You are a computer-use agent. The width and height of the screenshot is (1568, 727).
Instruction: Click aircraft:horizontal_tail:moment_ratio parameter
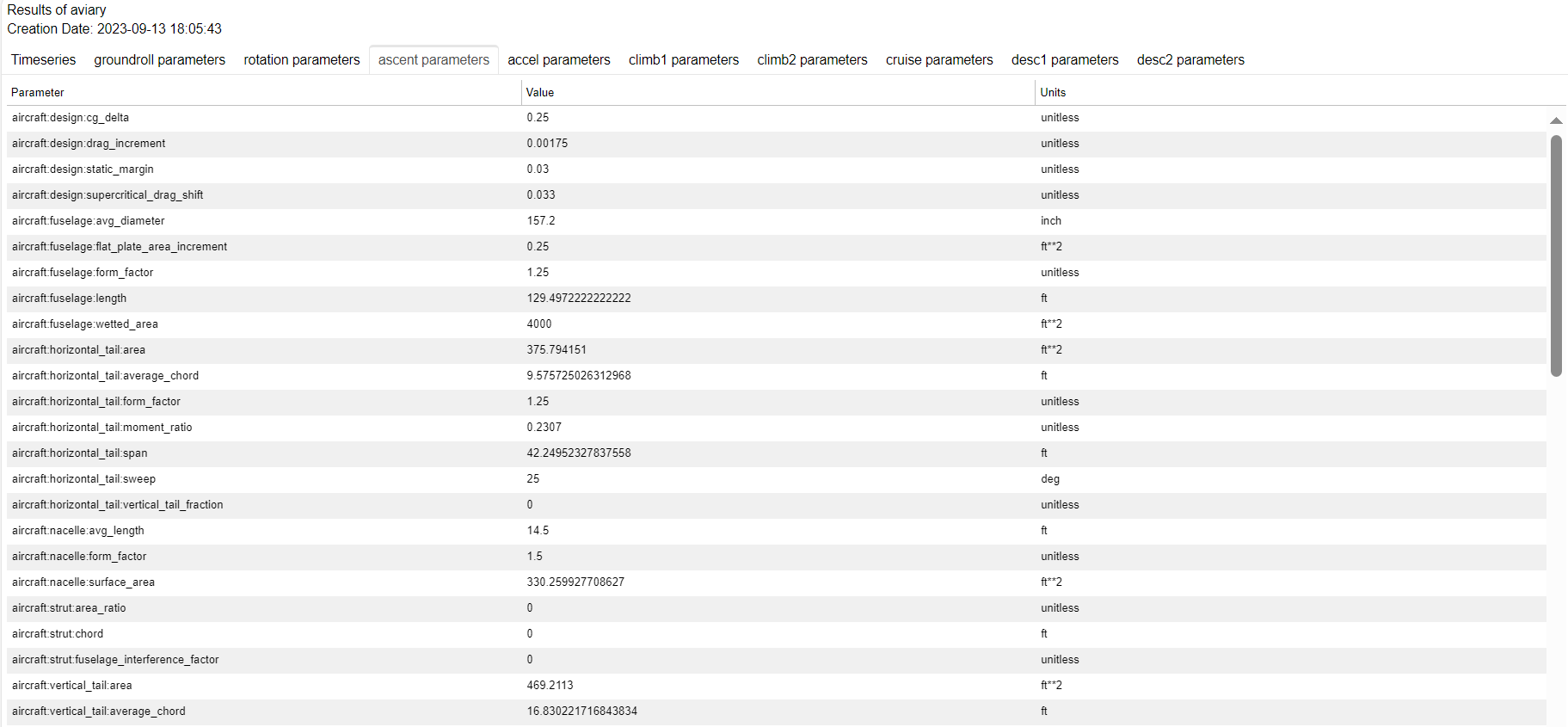[x=101, y=428]
